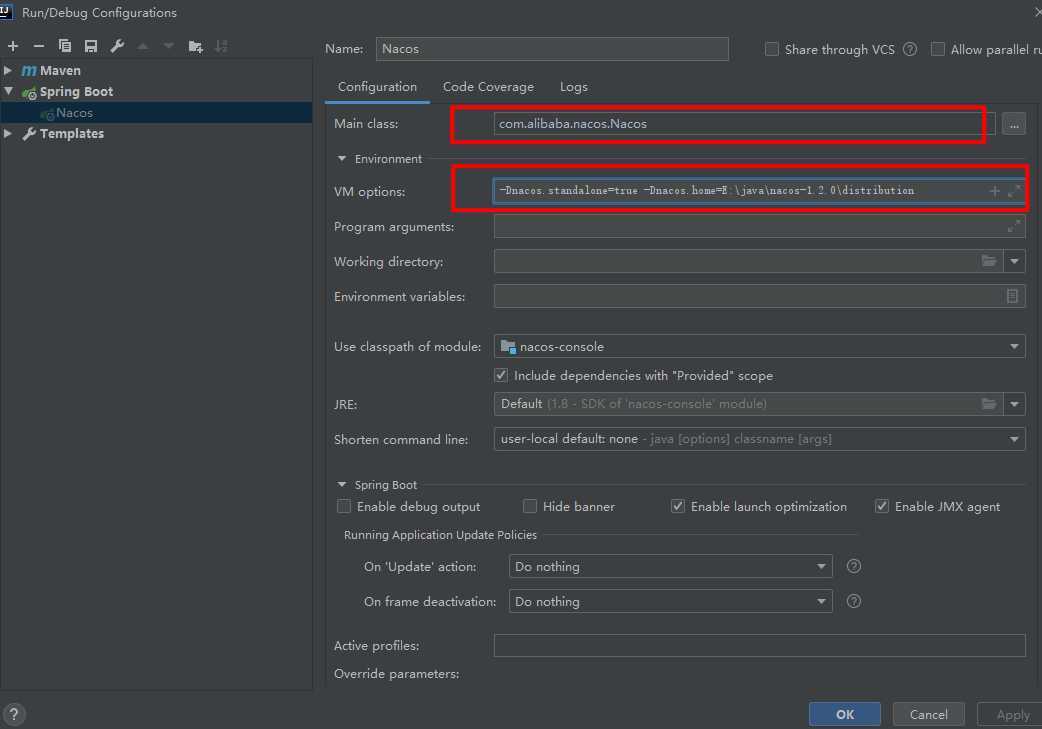Collapse the Spring Boot tree node
The image size is (1042, 729).
[8, 91]
